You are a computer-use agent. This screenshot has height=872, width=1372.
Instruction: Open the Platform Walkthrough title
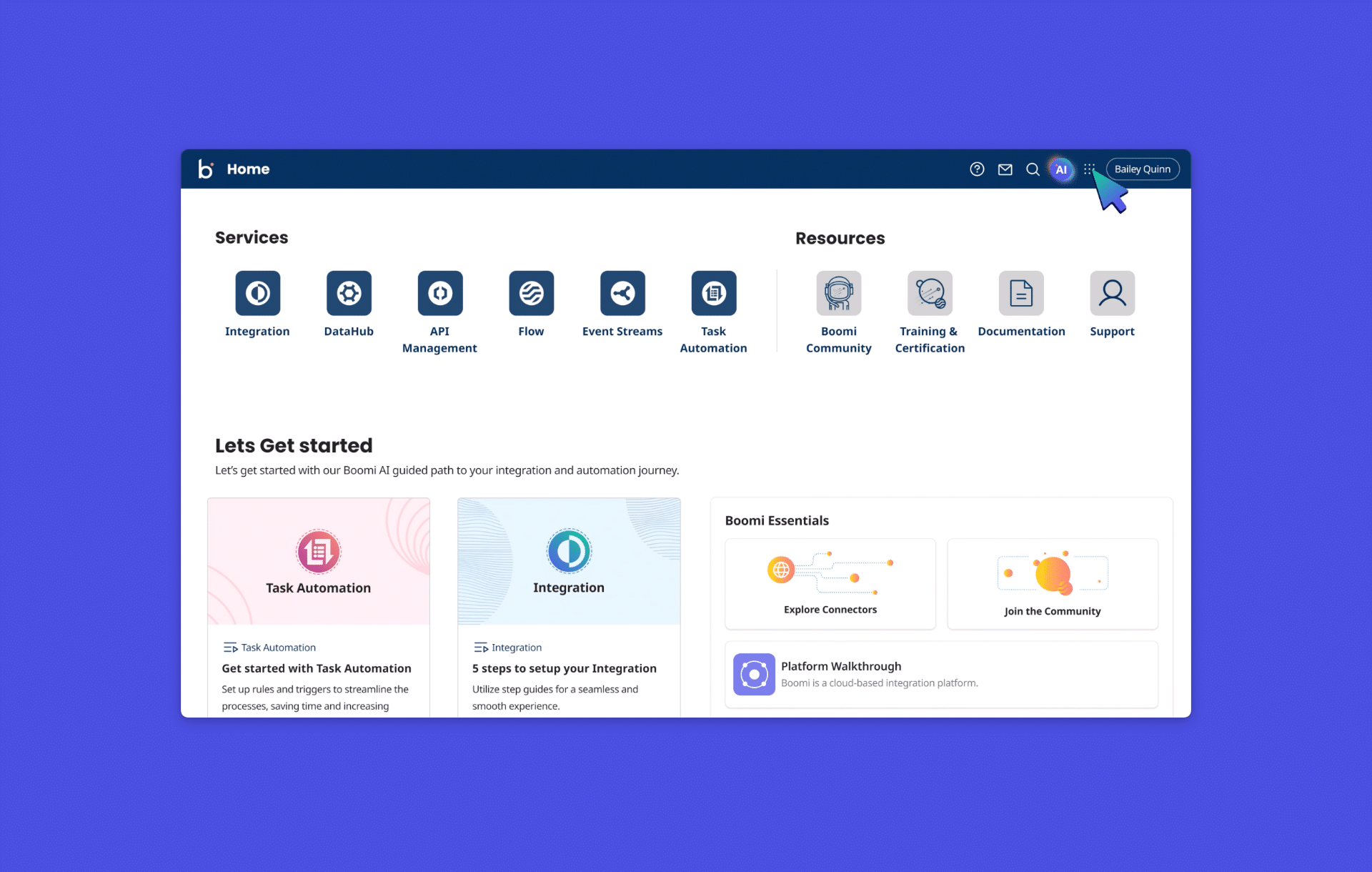[841, 666]
